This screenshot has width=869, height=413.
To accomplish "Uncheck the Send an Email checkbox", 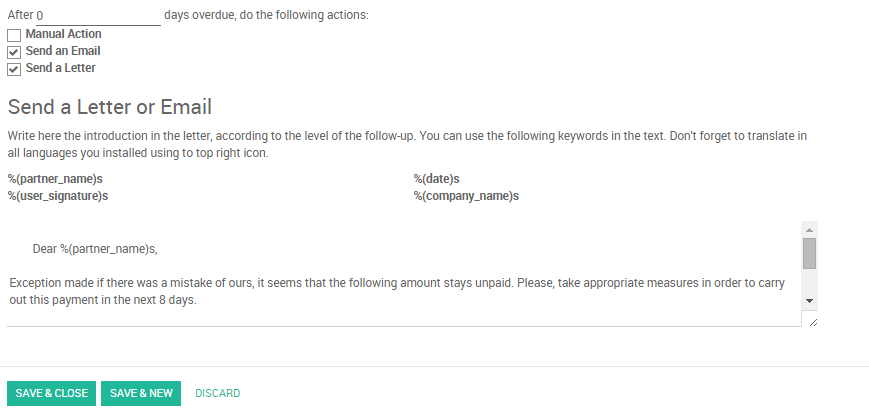I will pos(14,52).
